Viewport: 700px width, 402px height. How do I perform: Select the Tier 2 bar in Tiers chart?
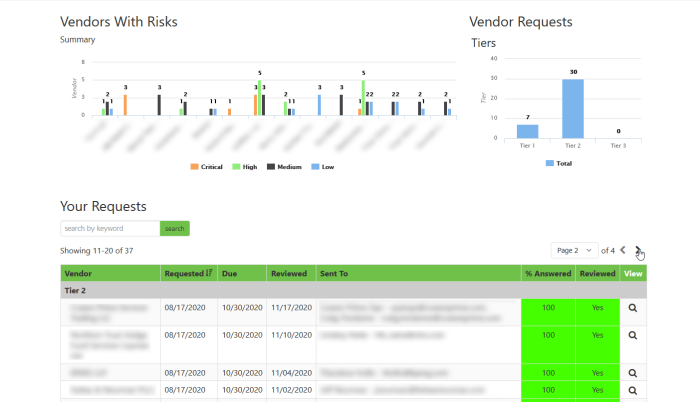[x=573, y=109]
